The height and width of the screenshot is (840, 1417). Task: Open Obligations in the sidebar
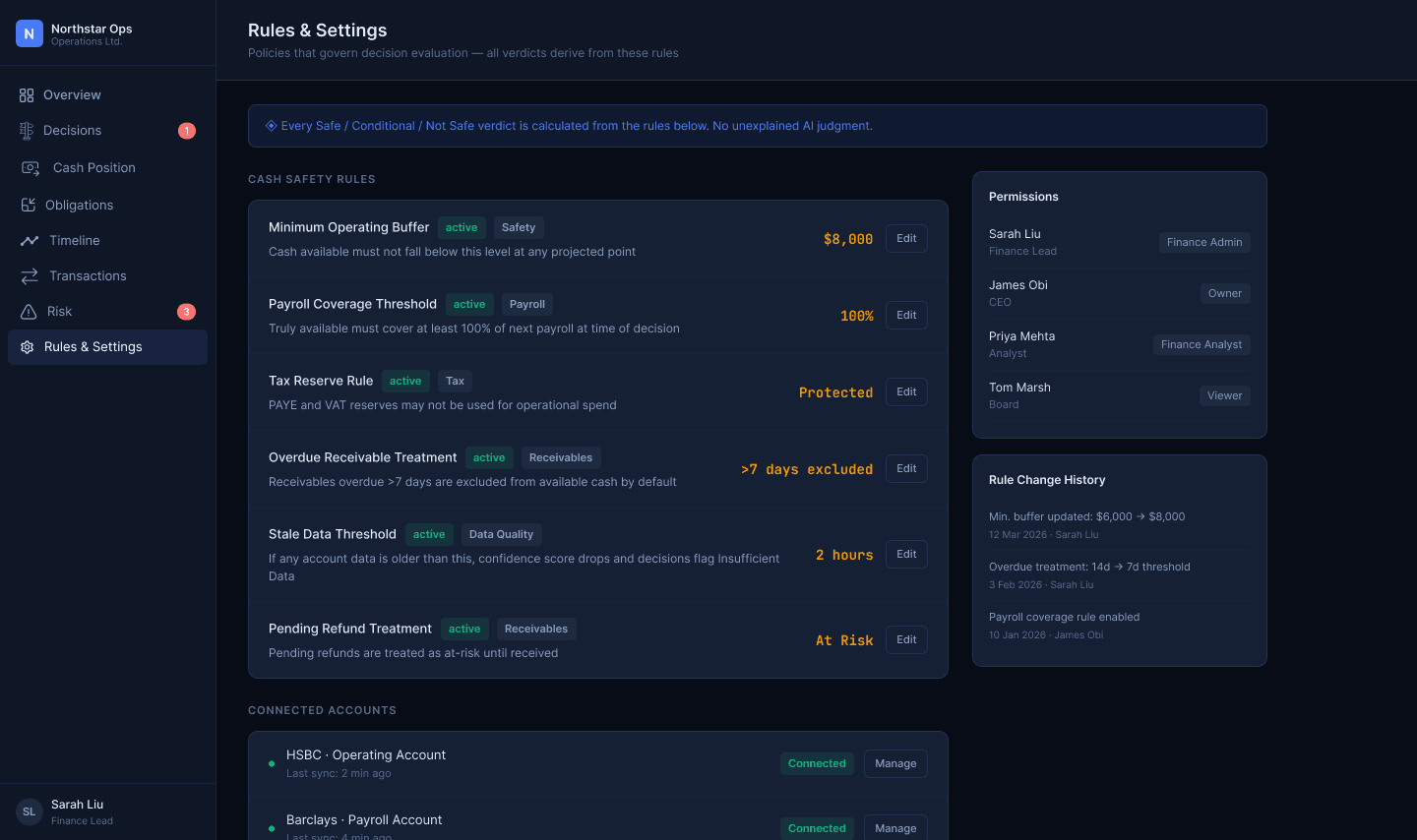pos(107,205)
